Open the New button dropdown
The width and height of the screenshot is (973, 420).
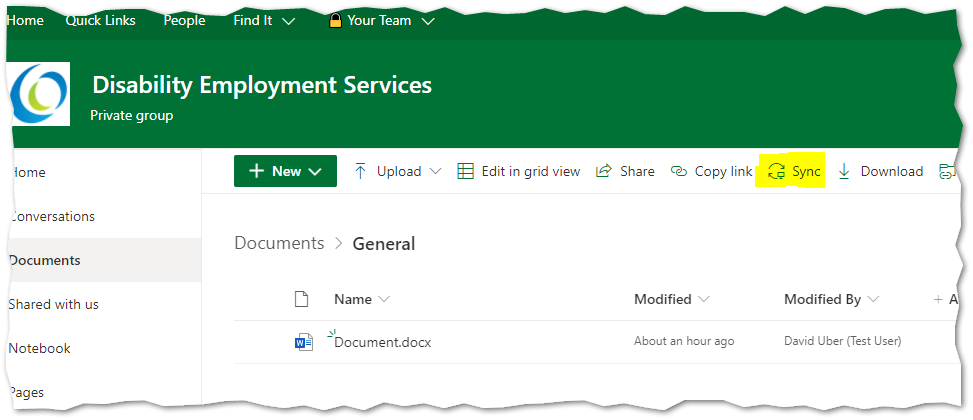tap(285, 171)
